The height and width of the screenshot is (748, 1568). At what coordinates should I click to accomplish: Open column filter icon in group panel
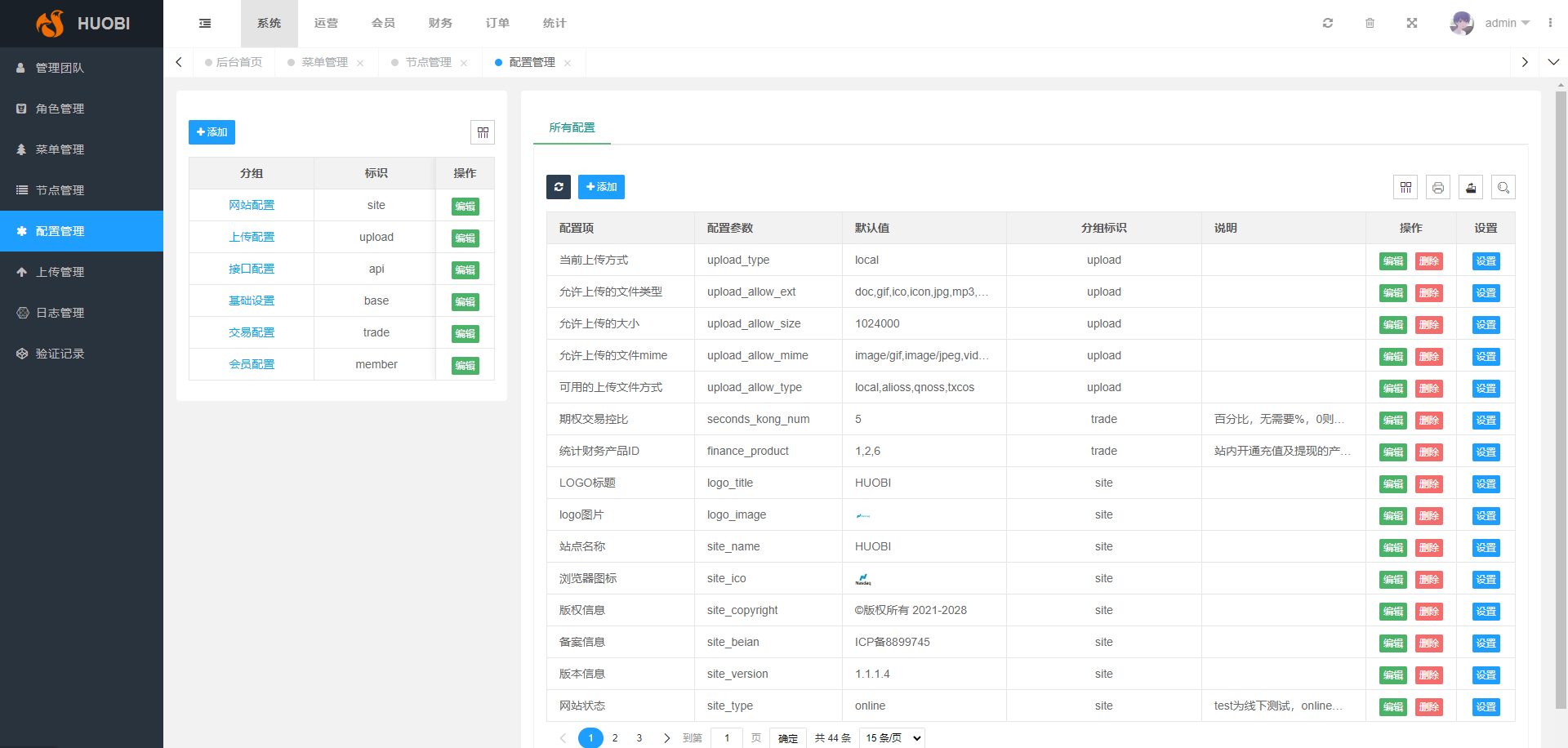coord(483,132)
